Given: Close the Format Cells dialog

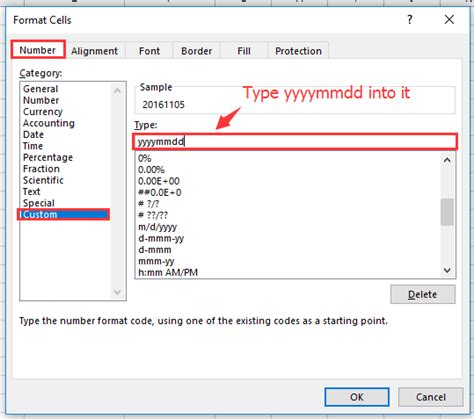Looking at the screenshot, I should (449, 20).
